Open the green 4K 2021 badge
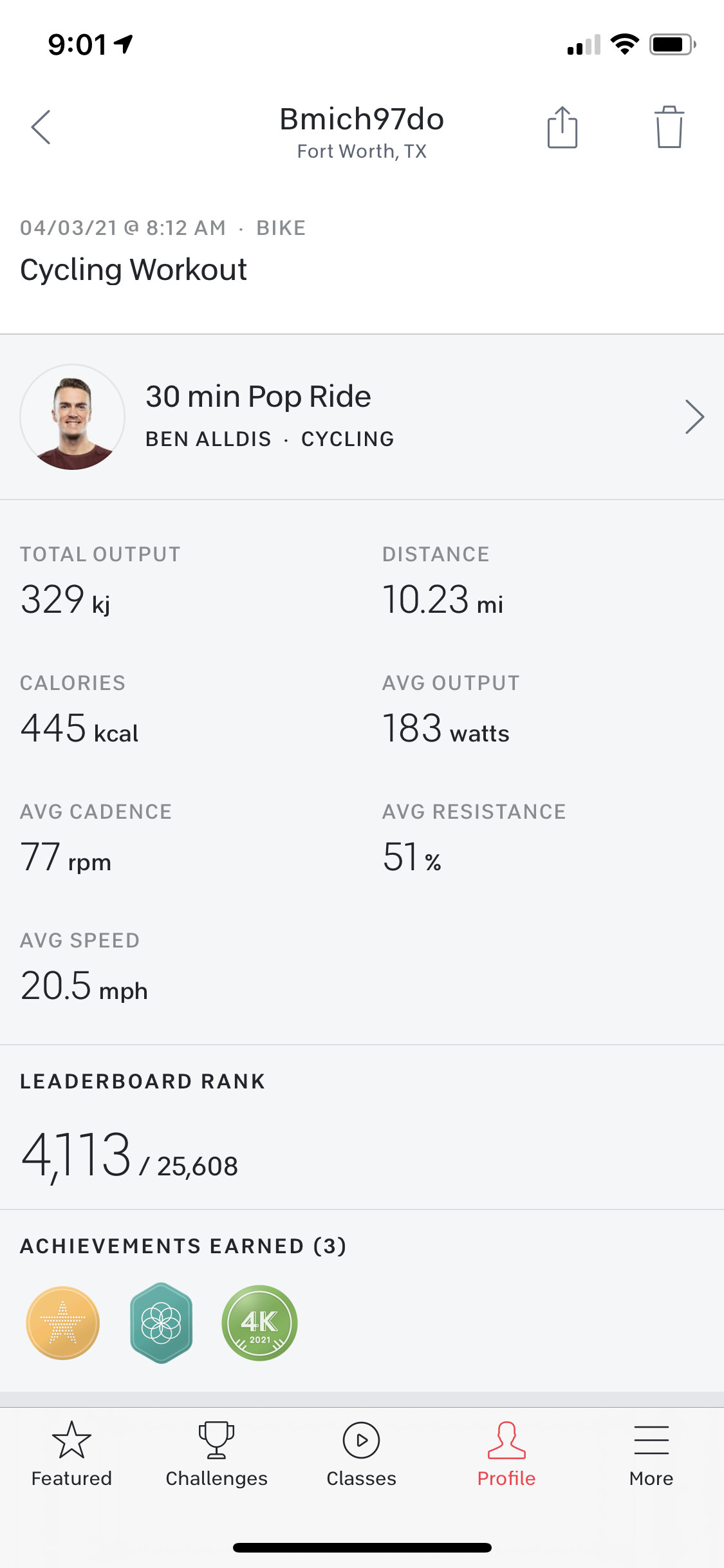Viewport: 724px width, 1568px height. (259, 1323)
